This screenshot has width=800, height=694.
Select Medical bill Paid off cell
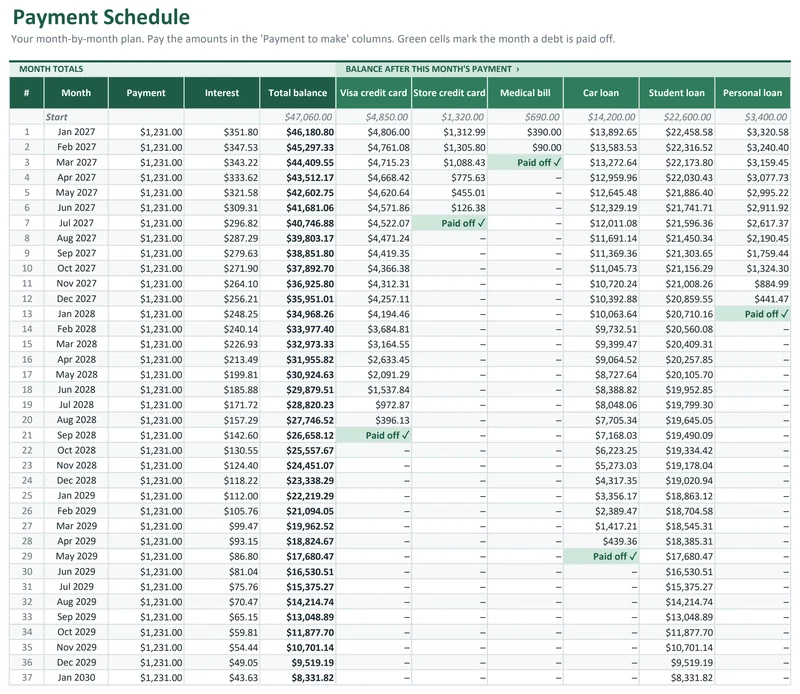[x=525, y=162]
